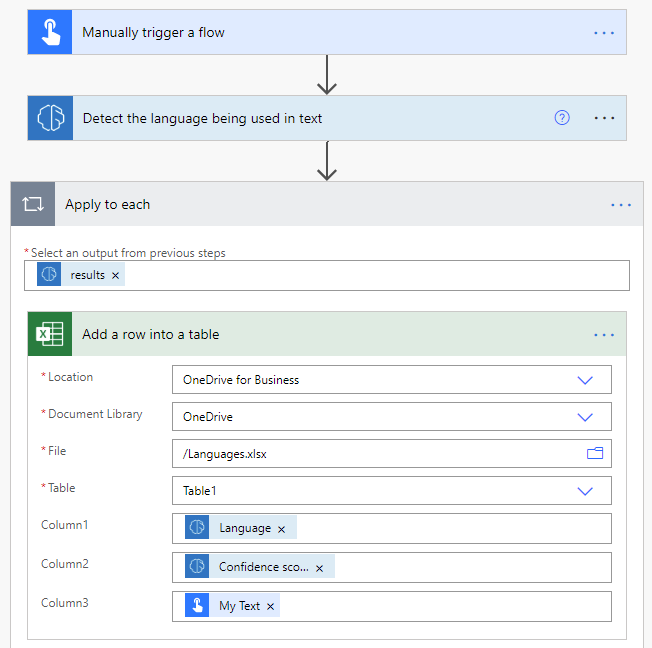
Task: Remove the Language token from Column1
Action: [282, 529]
